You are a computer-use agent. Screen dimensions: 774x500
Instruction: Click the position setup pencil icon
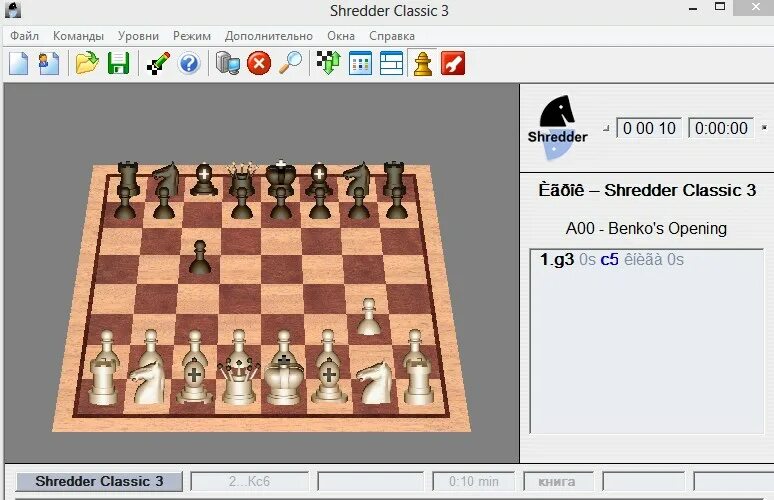pos(158,63)
